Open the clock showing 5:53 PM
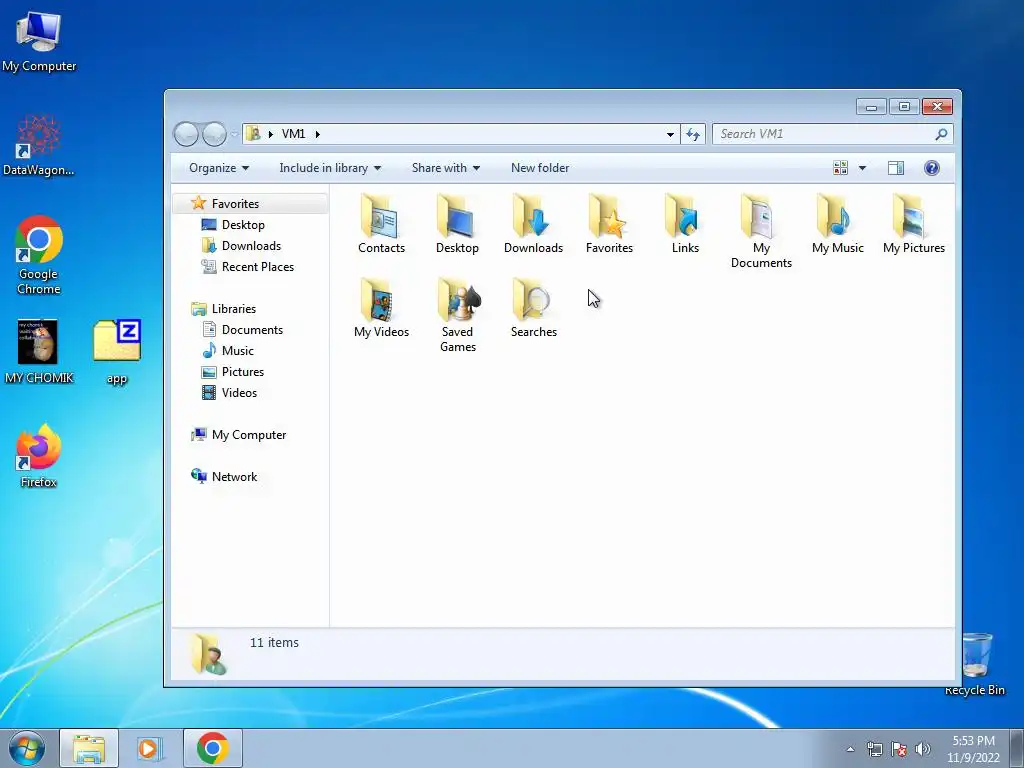1024x768 pixels. (x=973, y=749)
